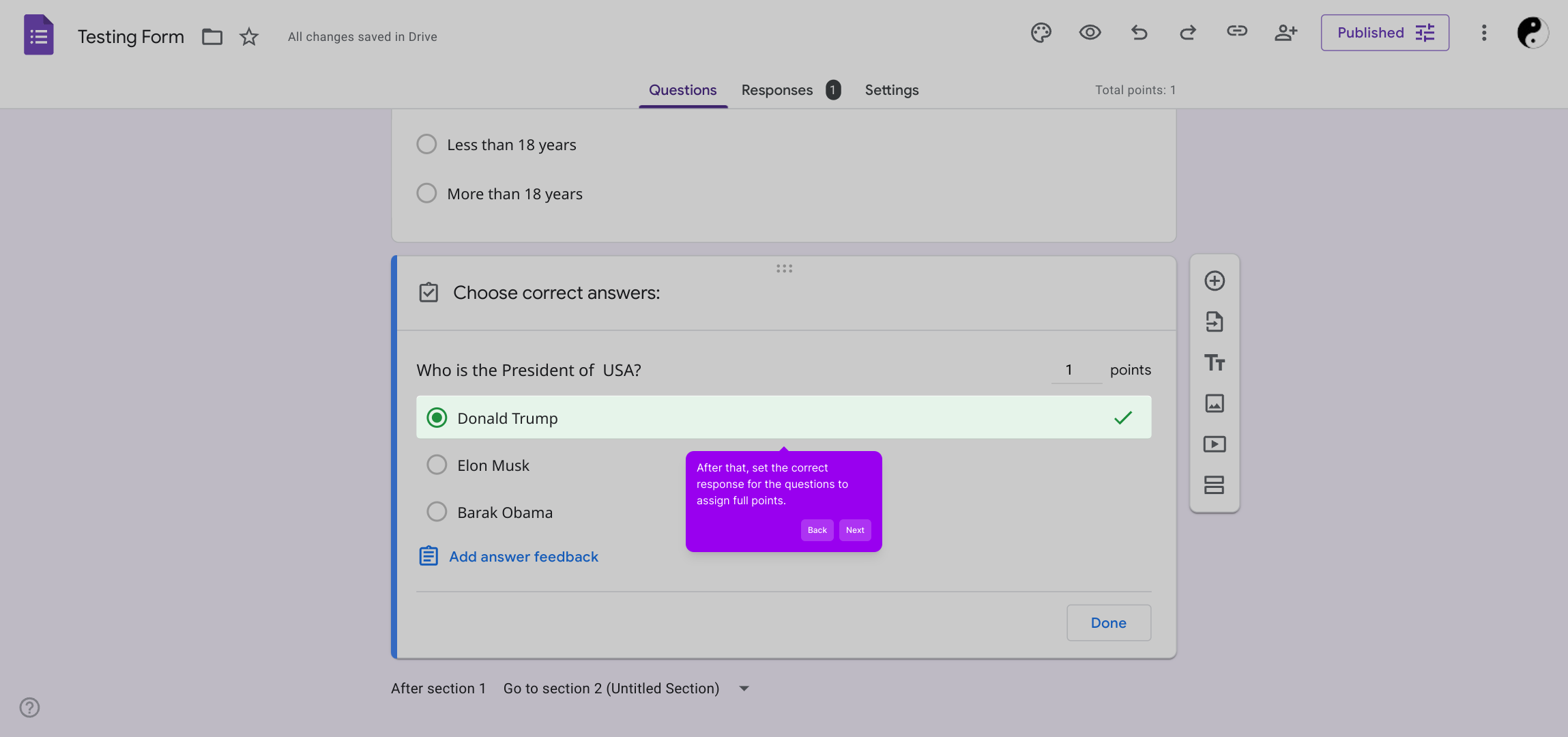
Task: Open the customize theme palette
Action: click(x=1041, y=33)
